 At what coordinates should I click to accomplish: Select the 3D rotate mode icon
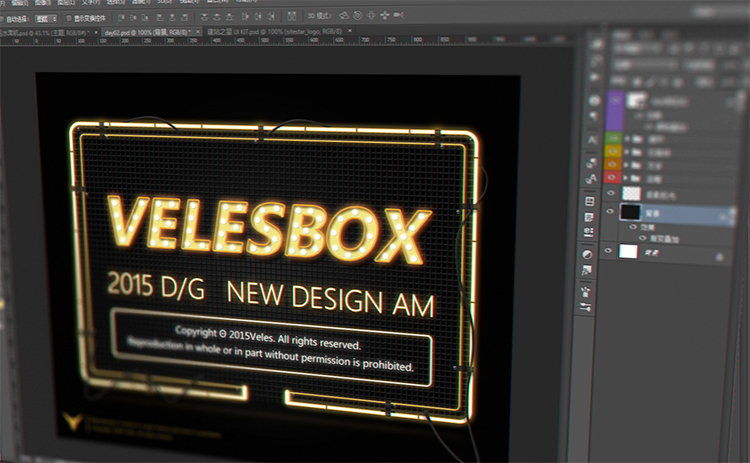tap(344, 15)
